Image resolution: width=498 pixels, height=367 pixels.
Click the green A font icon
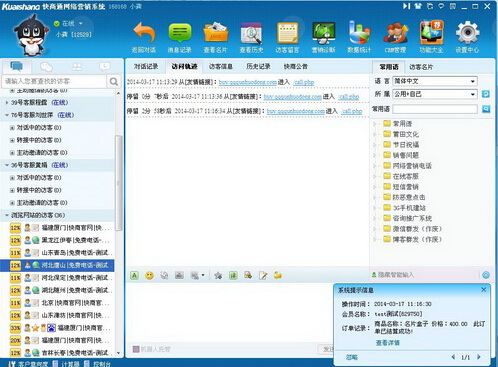click(x=134, y=275)
